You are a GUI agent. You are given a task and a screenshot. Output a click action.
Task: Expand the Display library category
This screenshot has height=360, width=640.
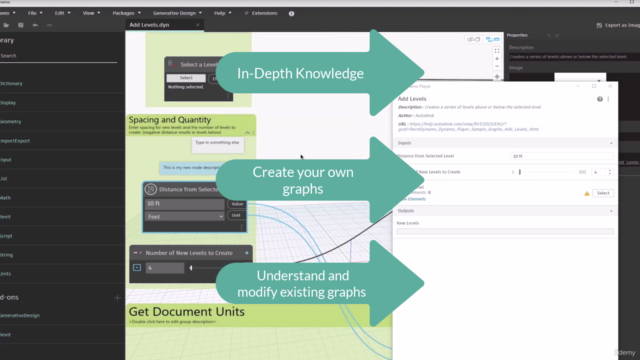point(8,102)
